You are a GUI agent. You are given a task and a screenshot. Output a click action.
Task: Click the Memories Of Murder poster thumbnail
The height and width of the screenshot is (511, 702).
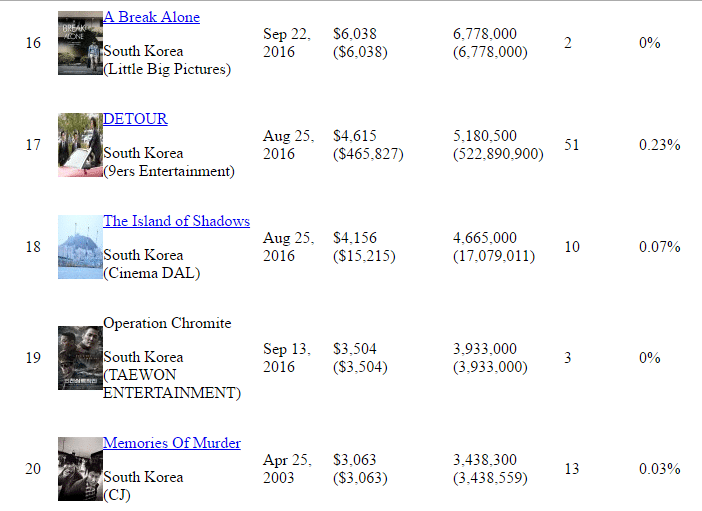tap(80, 468)
